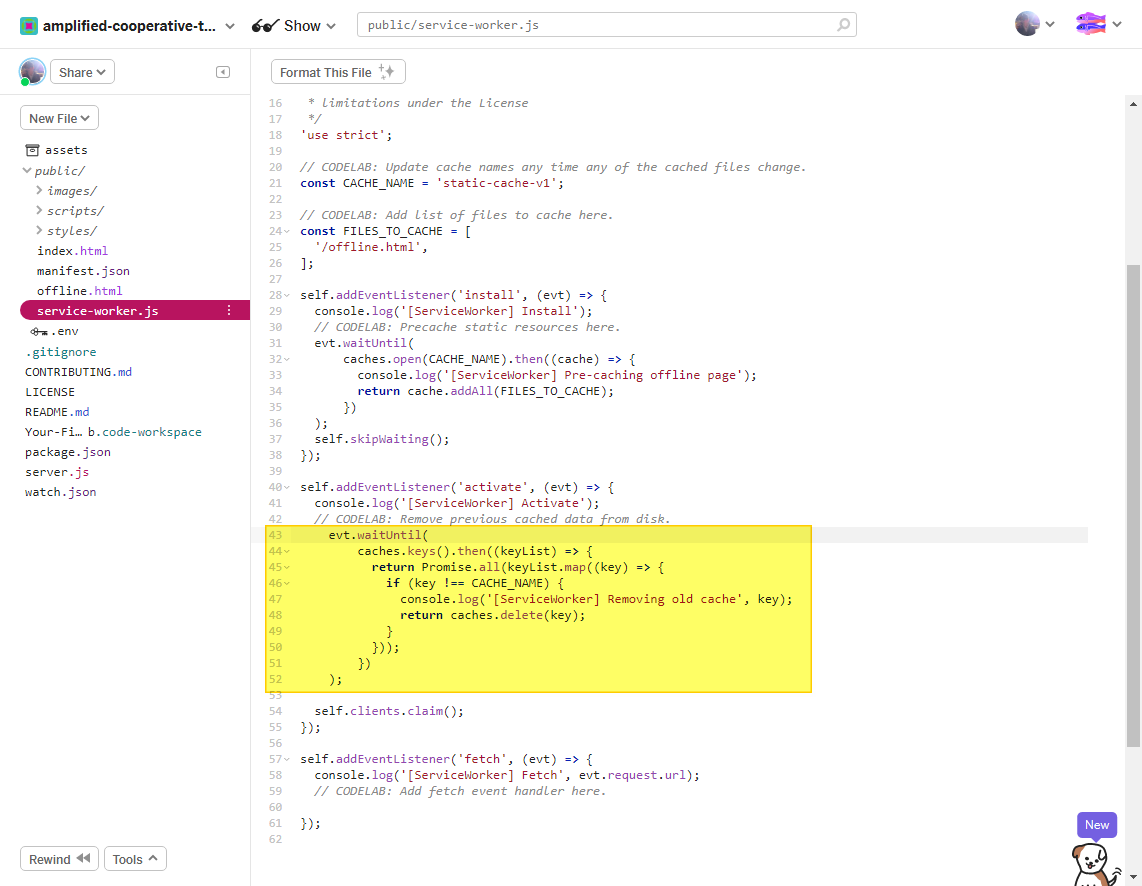The image size is (1142, 886).
Task: Expand the Glitch fish menu chevron
Action: 1117,25
